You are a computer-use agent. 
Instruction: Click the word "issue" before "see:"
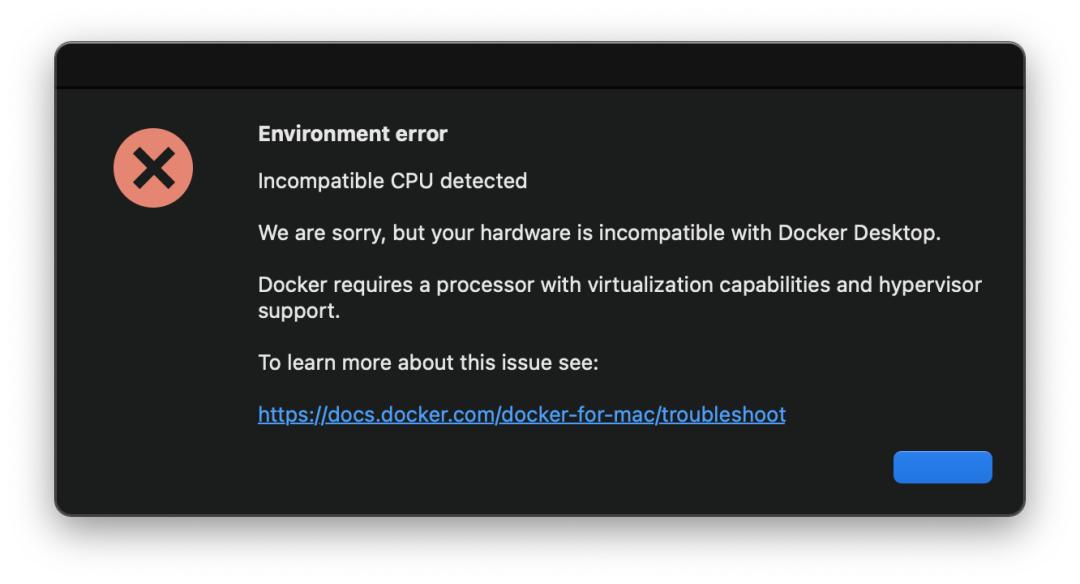(539, 362)
